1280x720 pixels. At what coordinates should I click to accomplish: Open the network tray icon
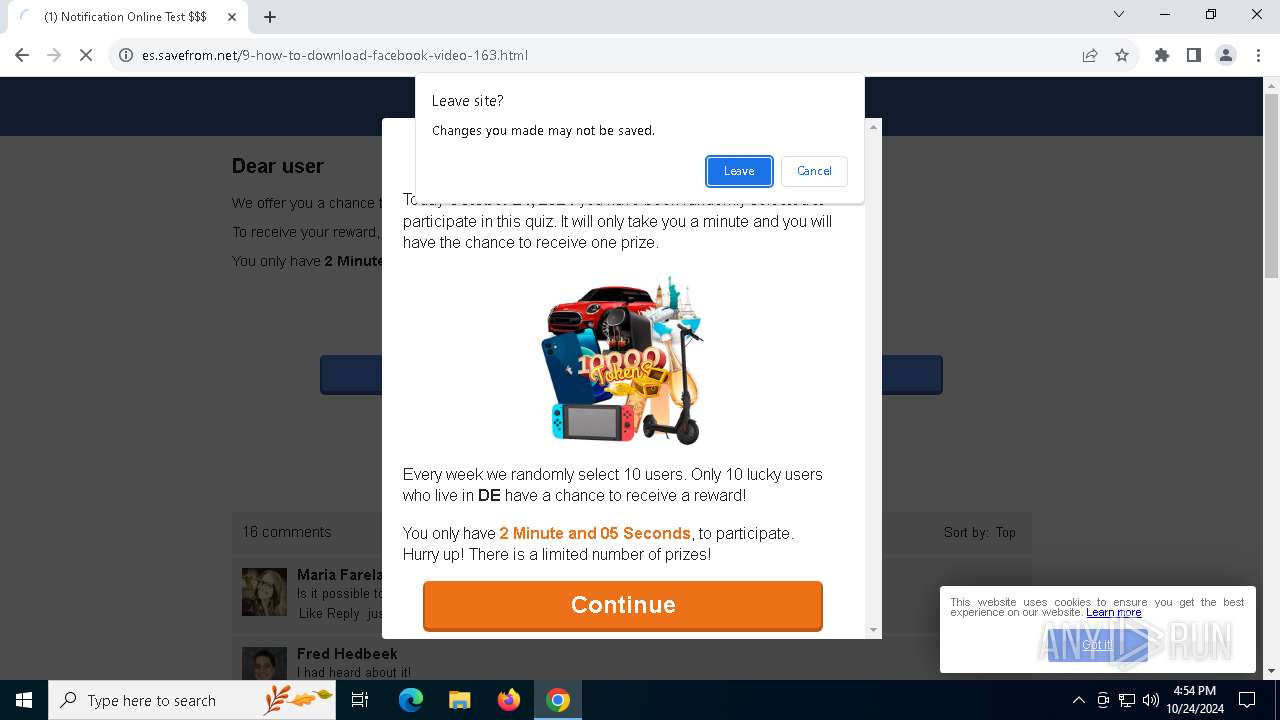[x=1127, y=700]
